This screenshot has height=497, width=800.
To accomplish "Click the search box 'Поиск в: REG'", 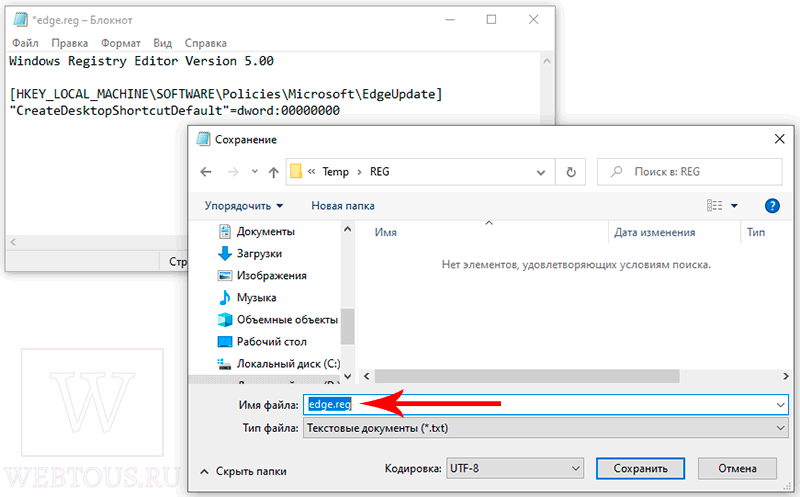I will tap(690, 171).
